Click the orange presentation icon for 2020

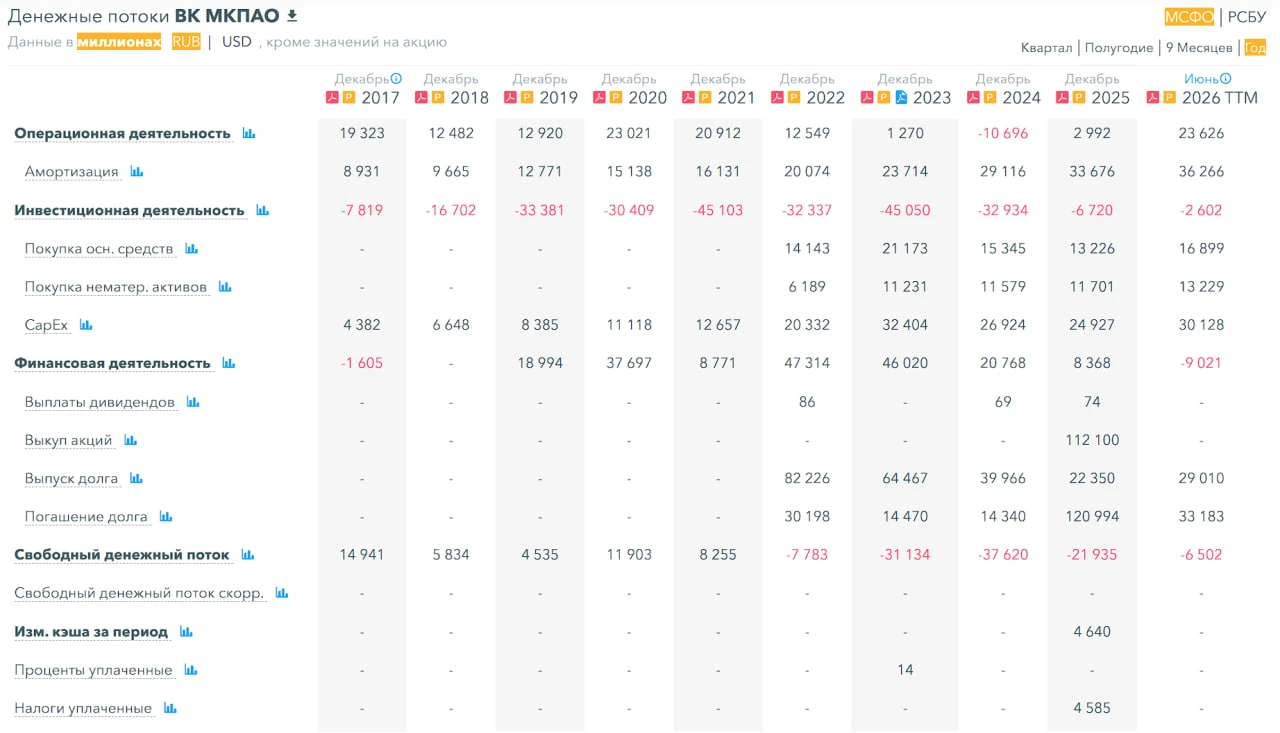[x=616, y=98]
